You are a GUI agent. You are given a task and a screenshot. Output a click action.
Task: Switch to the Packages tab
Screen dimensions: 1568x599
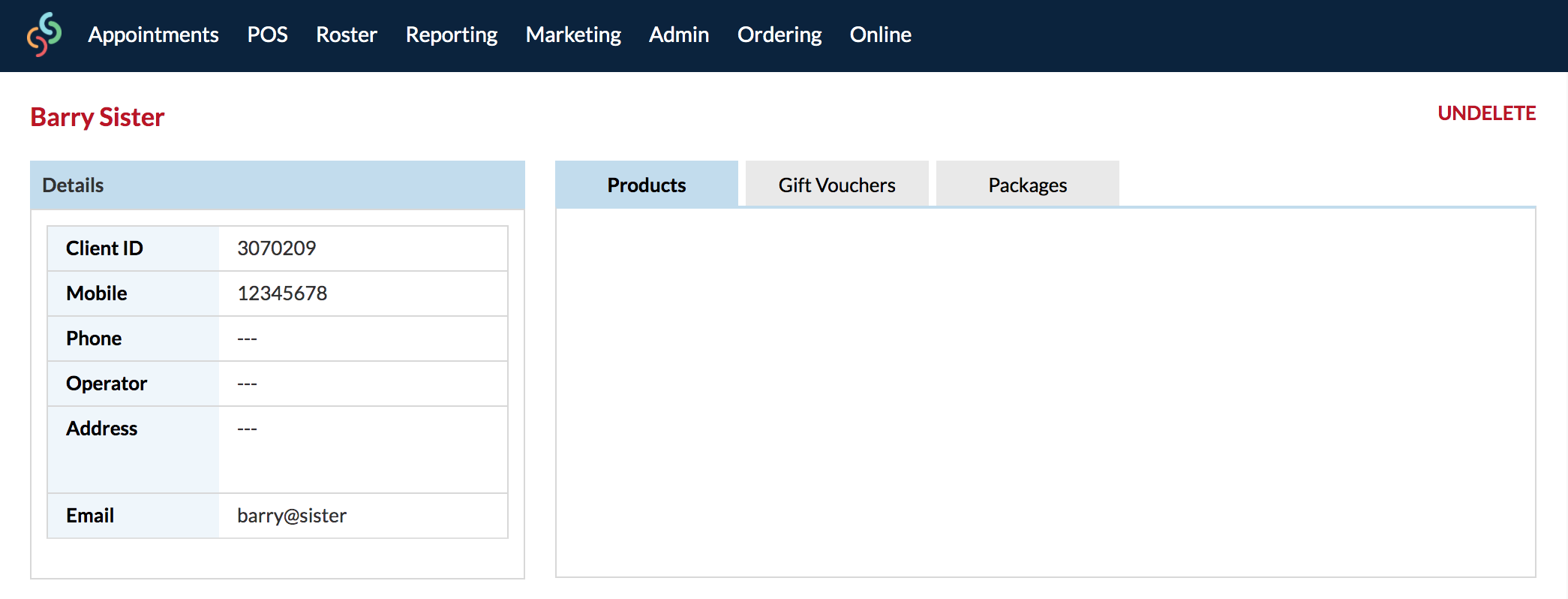pyautogui.click(x=1027, y=184)
